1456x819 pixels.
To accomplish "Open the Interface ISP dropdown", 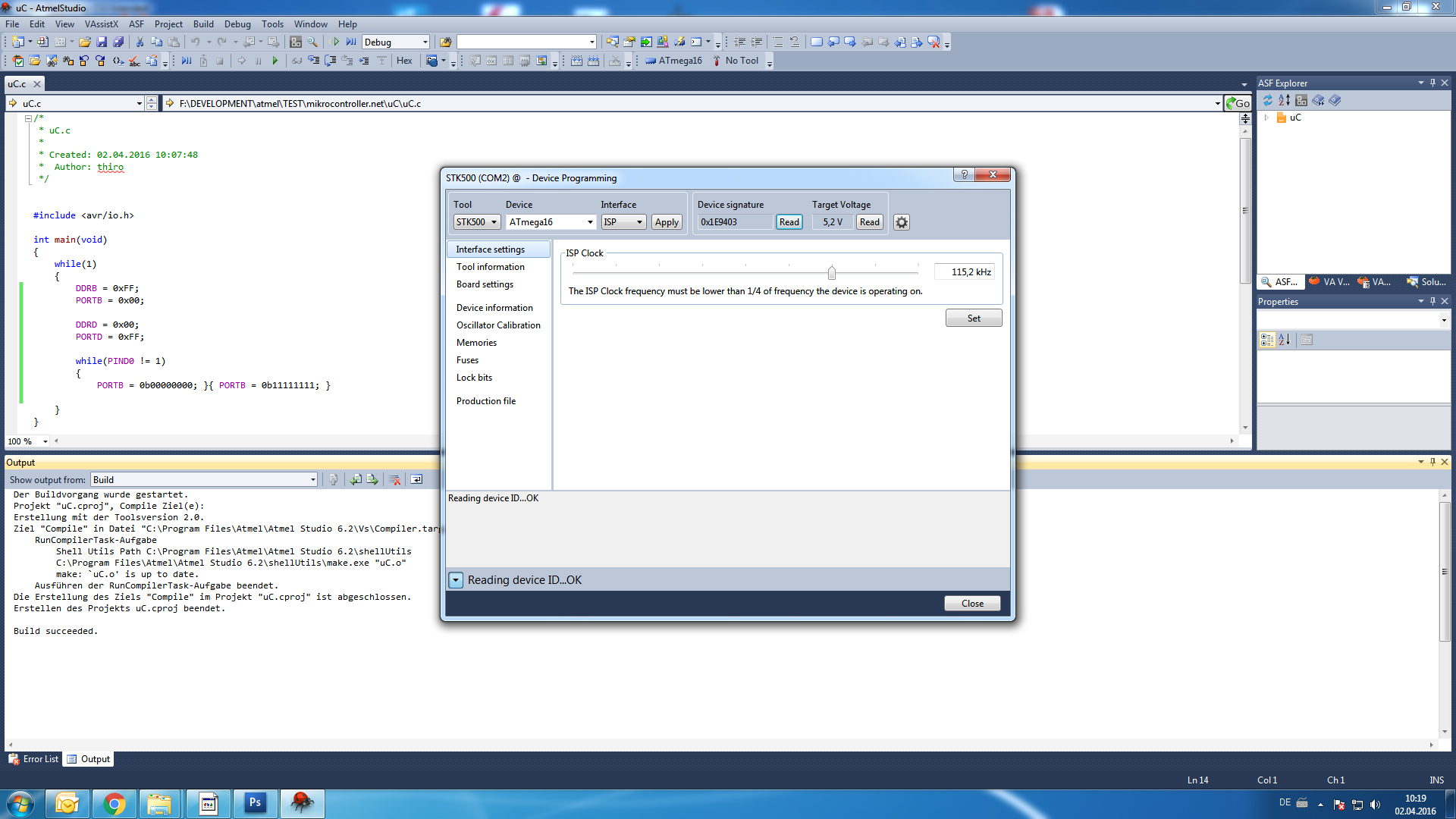I will pos(639,222).
